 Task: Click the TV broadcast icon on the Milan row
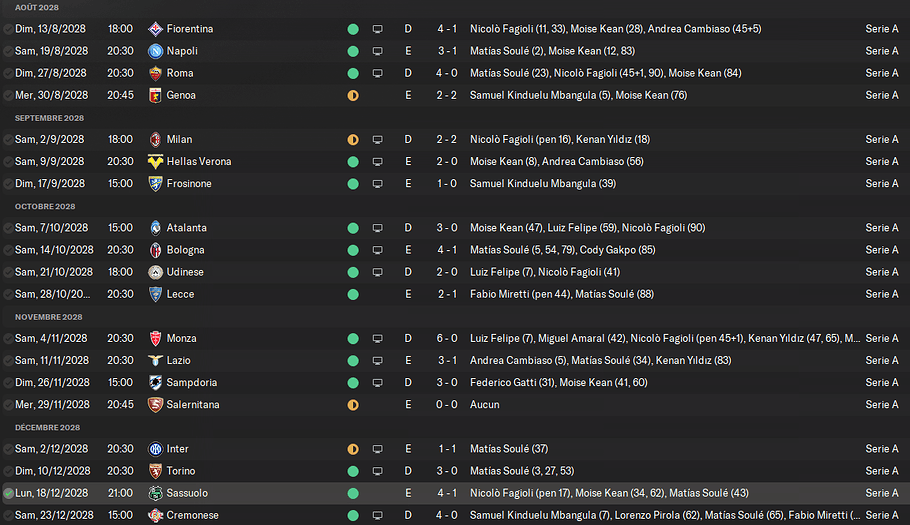click(377, 140)
